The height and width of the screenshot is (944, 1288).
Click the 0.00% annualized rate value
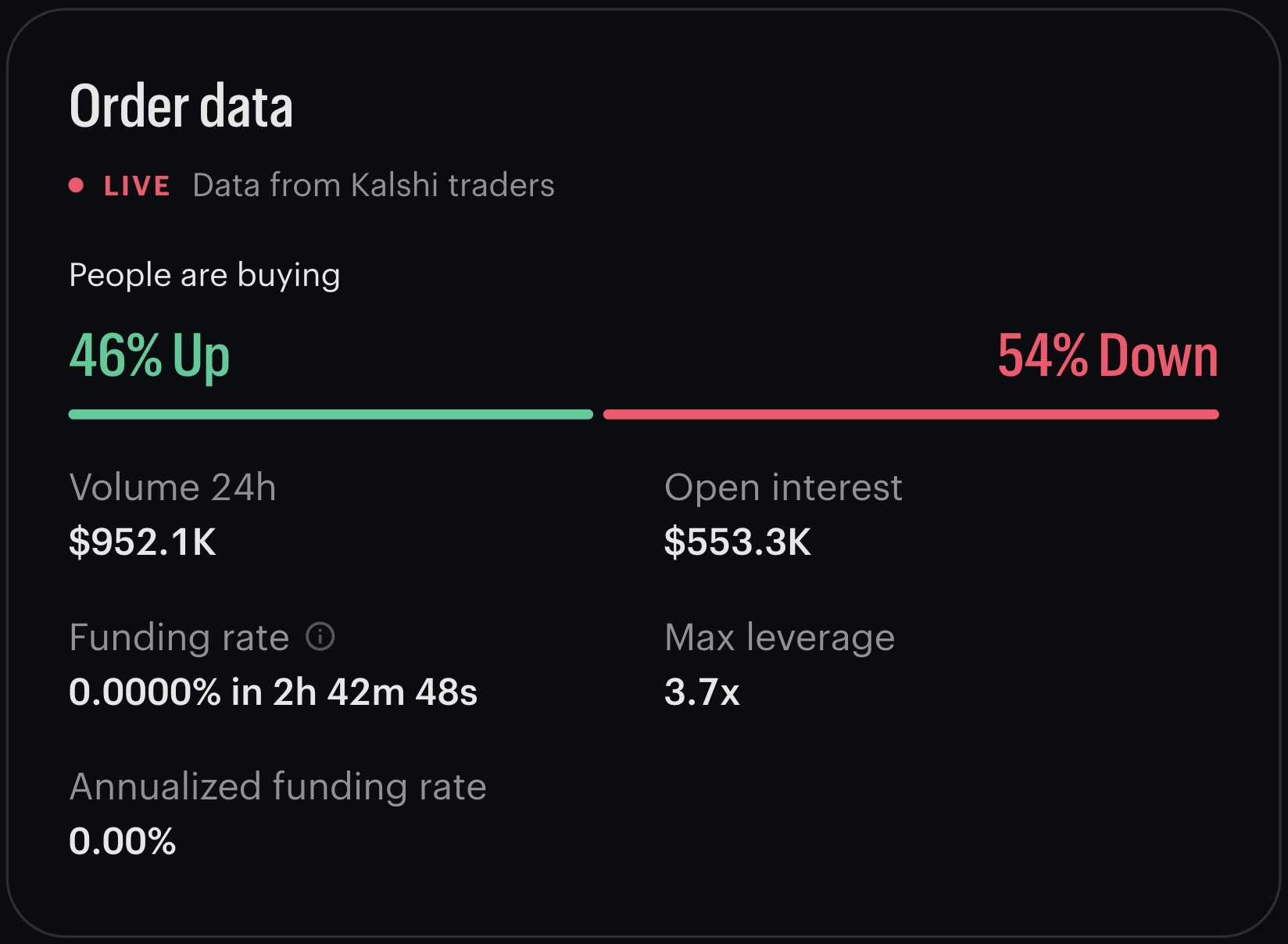pos(123,841)
